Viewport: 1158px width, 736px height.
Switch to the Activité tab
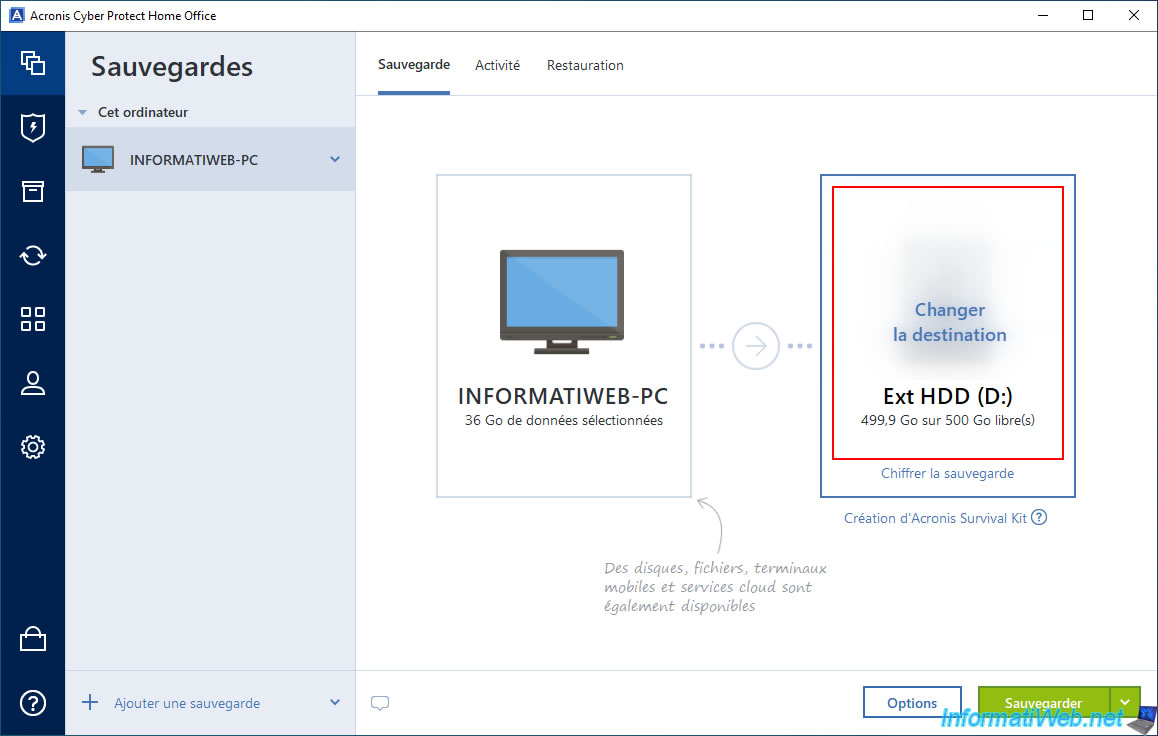[x=497, y=66]
